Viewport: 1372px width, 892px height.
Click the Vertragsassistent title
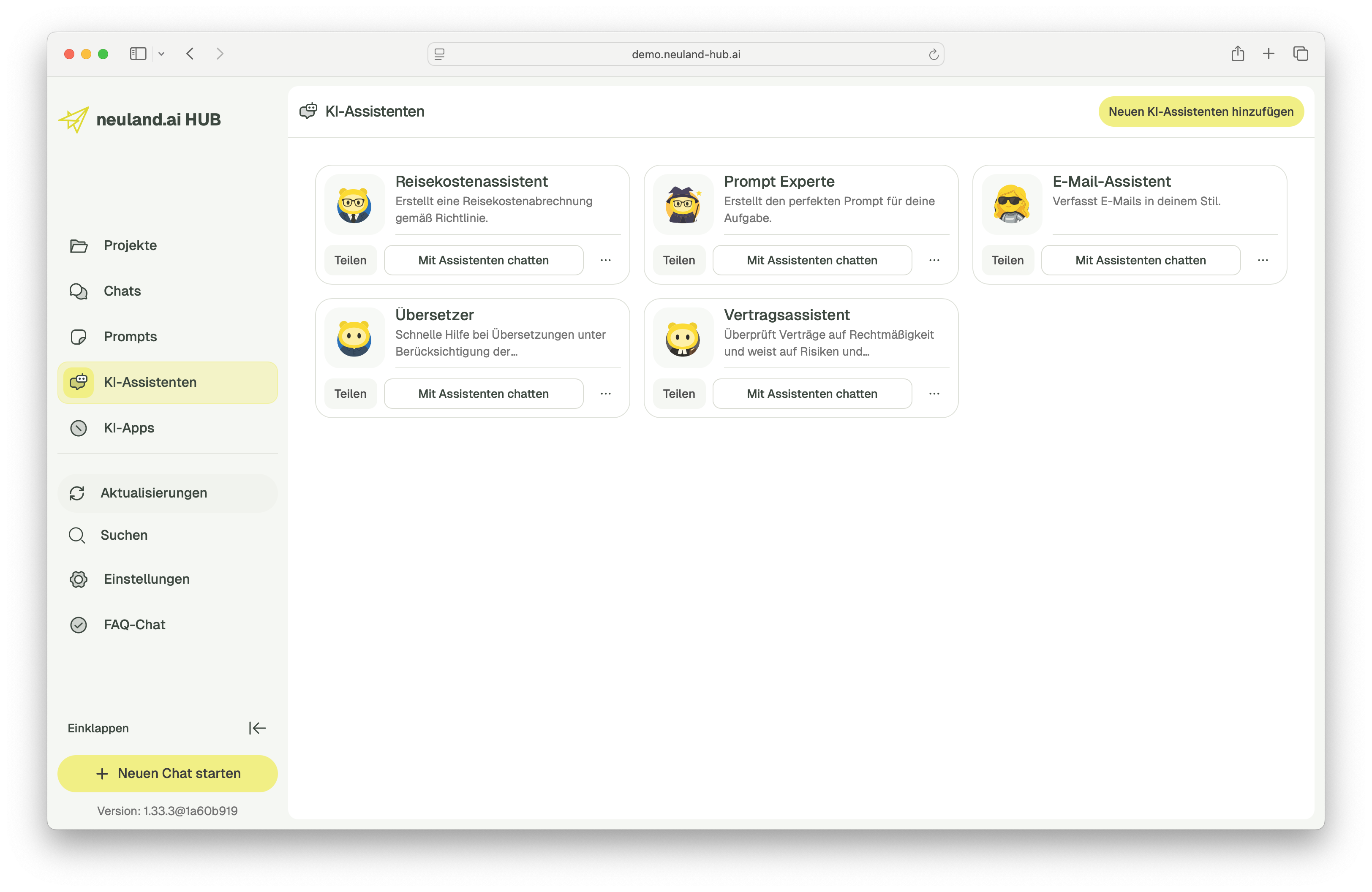pyautogui.click(x=787, y=315)
